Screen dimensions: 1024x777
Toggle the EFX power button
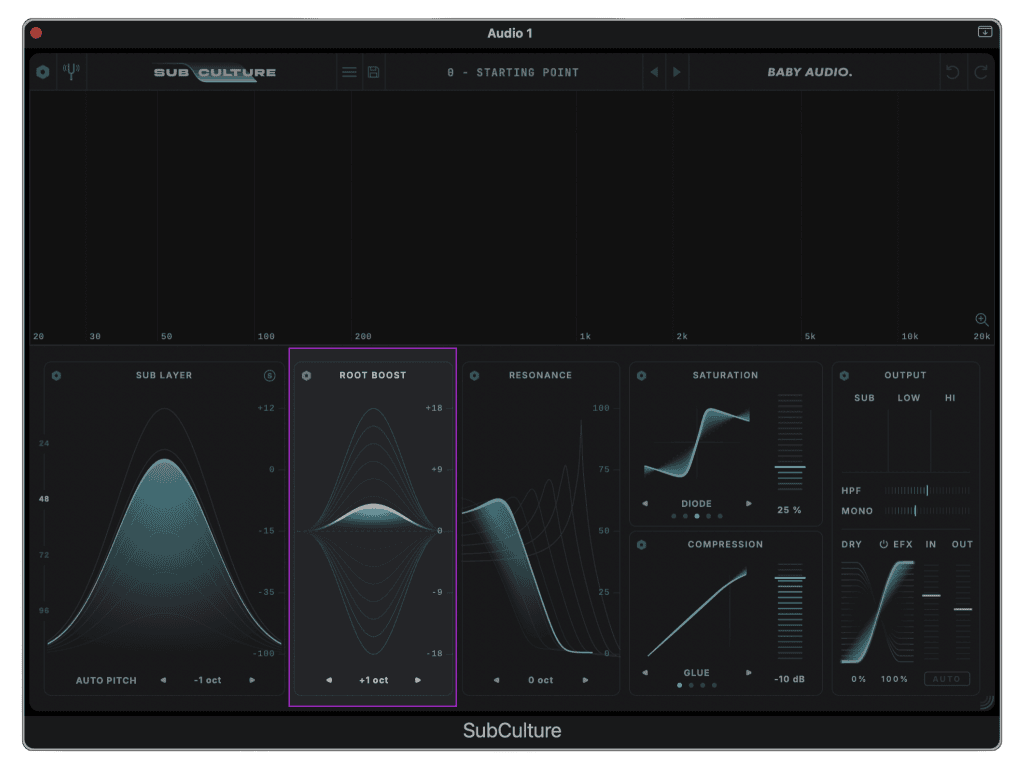[884, 544]
